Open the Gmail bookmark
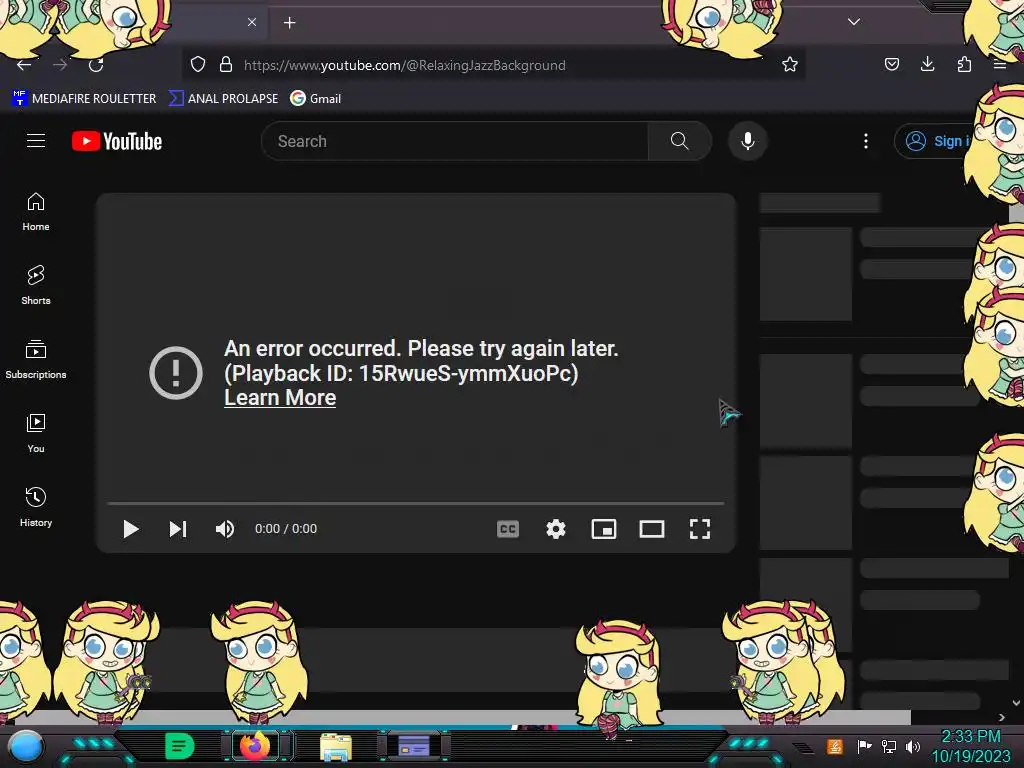Viewport: 1024px width, 768px height. click(x=316, y=99)
